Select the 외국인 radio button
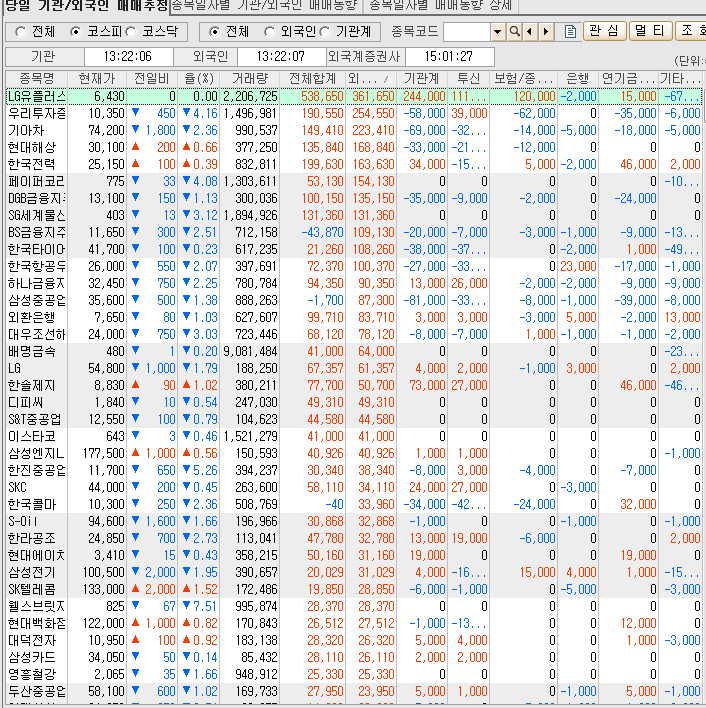The image size is (706, 708). 269,32
